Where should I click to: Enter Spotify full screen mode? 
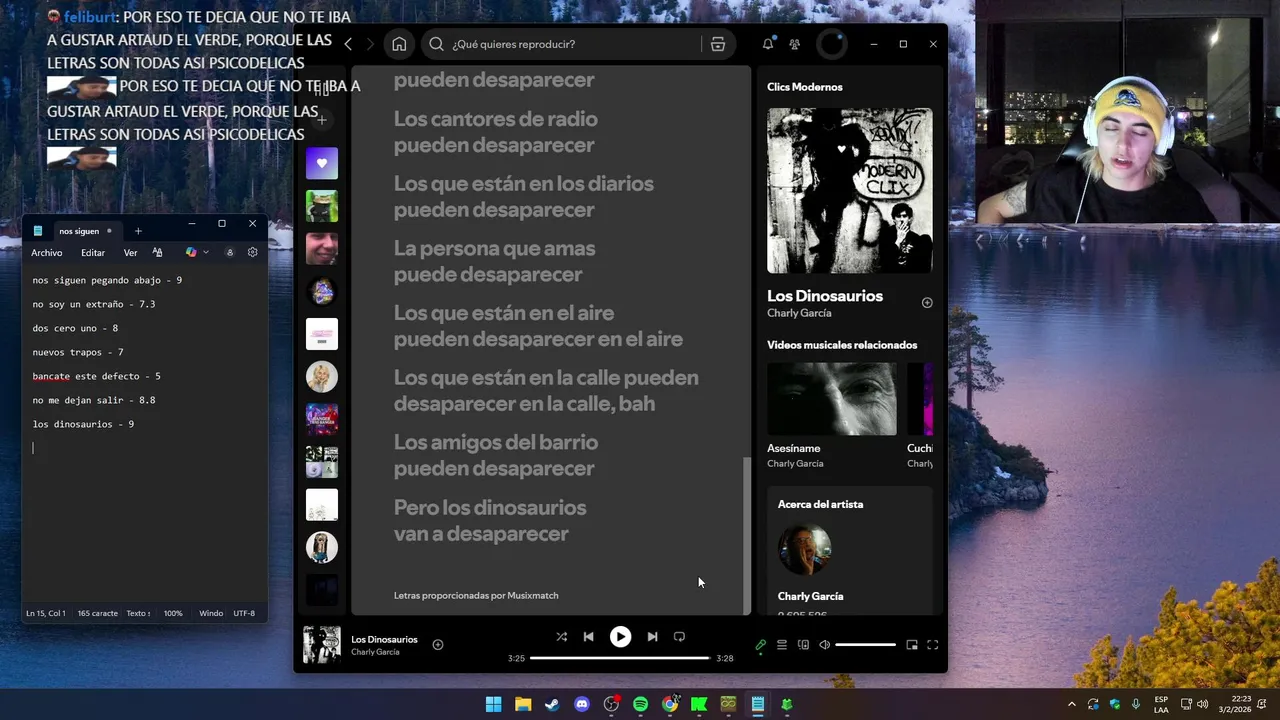(x=933, y=645)
